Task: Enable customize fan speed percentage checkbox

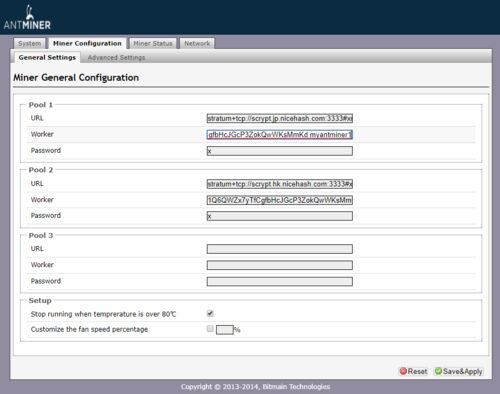Action: [210, 329]
